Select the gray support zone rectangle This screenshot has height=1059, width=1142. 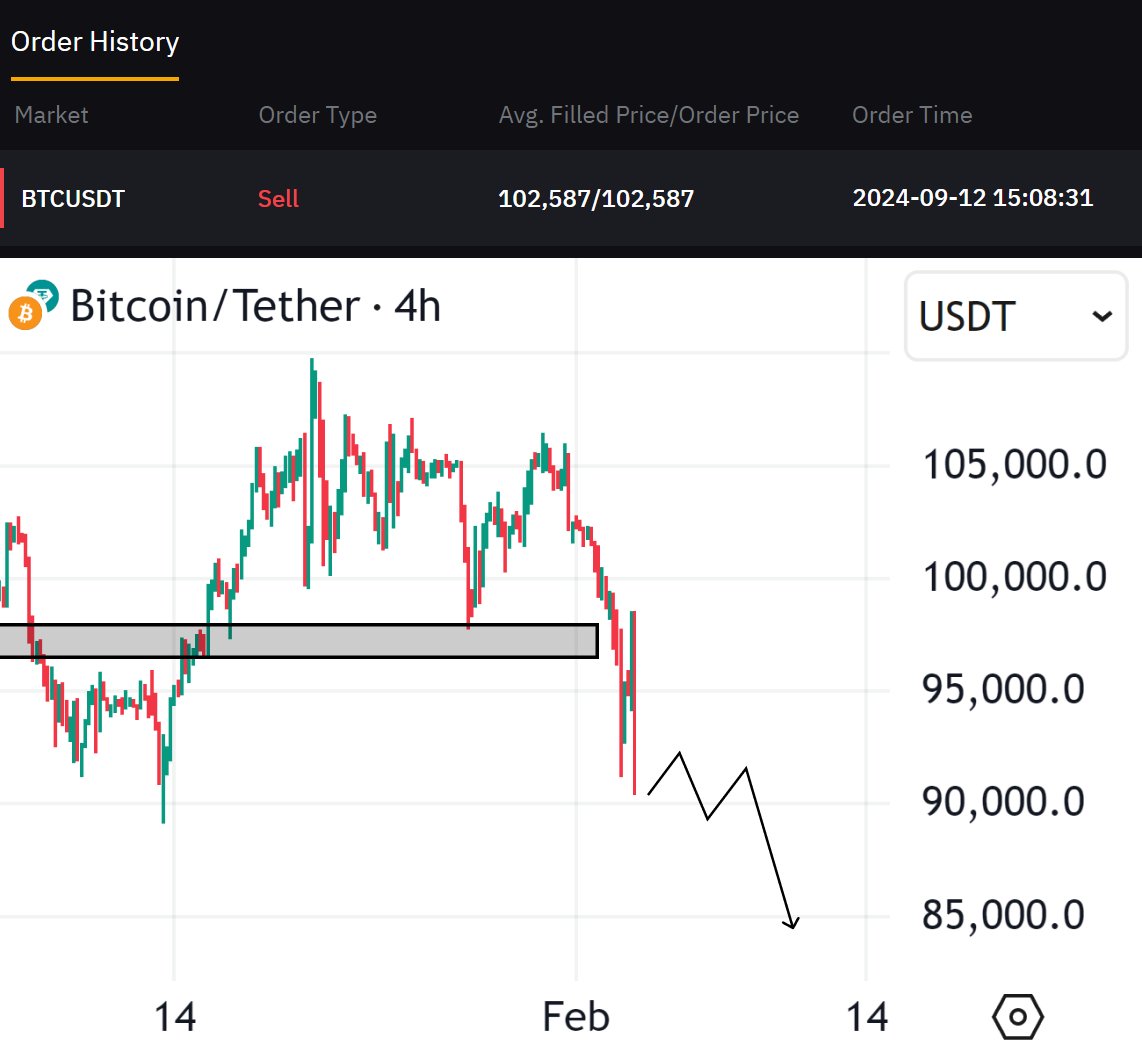[x=299, y=641]
